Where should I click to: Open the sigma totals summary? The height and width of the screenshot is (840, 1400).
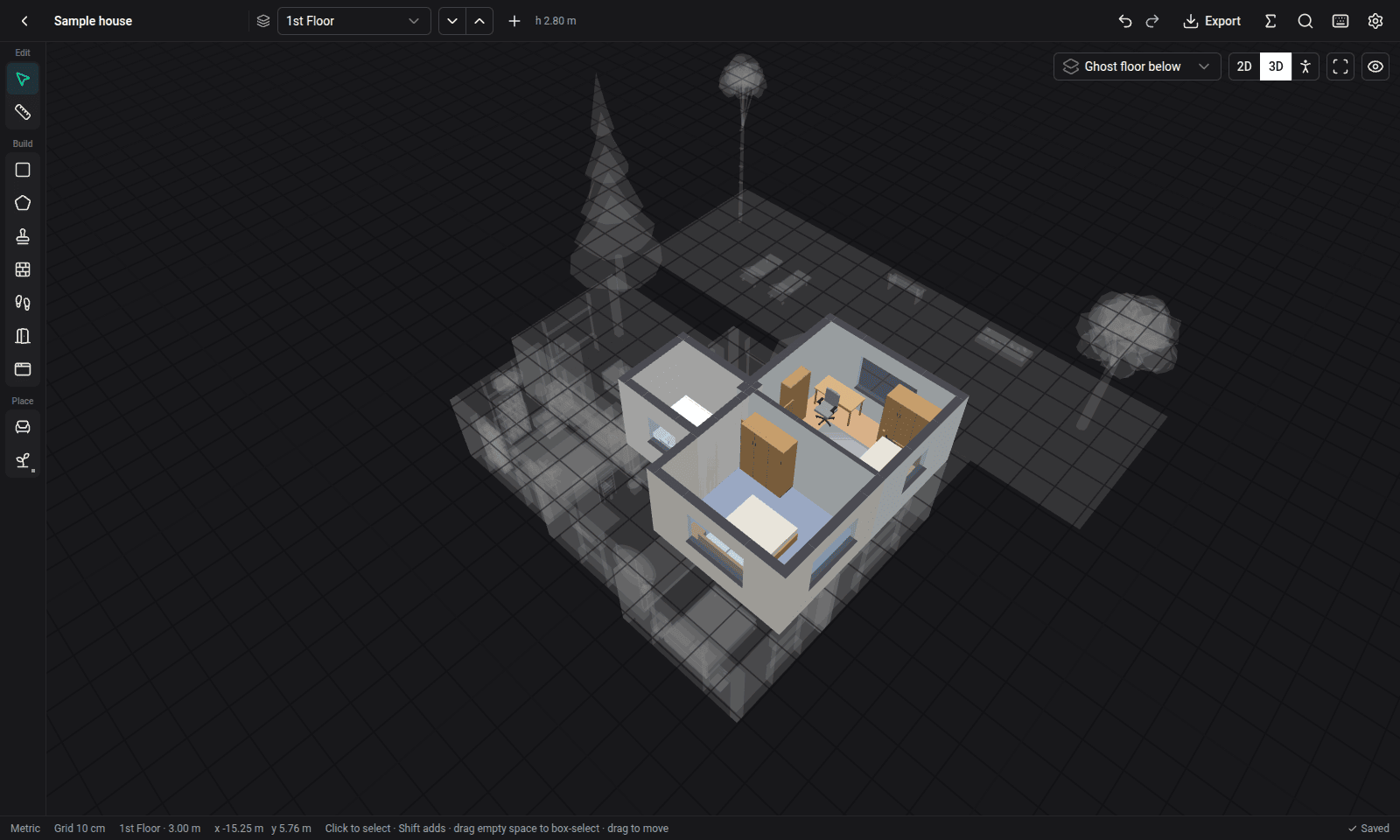point(1270,21)
